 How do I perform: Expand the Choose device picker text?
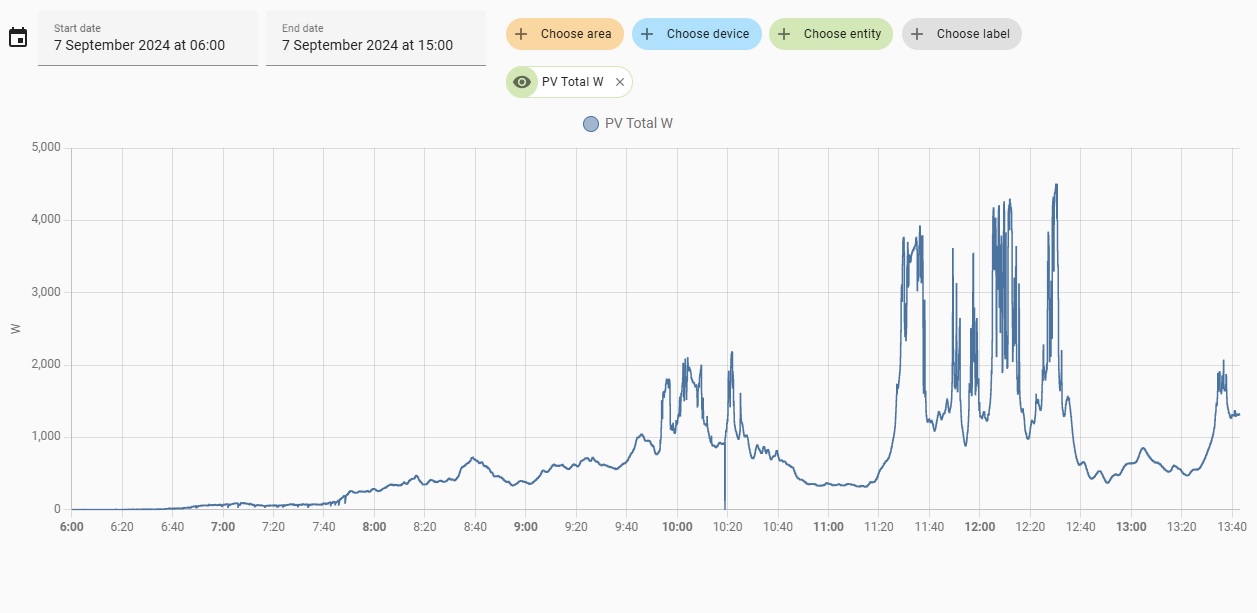click(x=708, y=34)
